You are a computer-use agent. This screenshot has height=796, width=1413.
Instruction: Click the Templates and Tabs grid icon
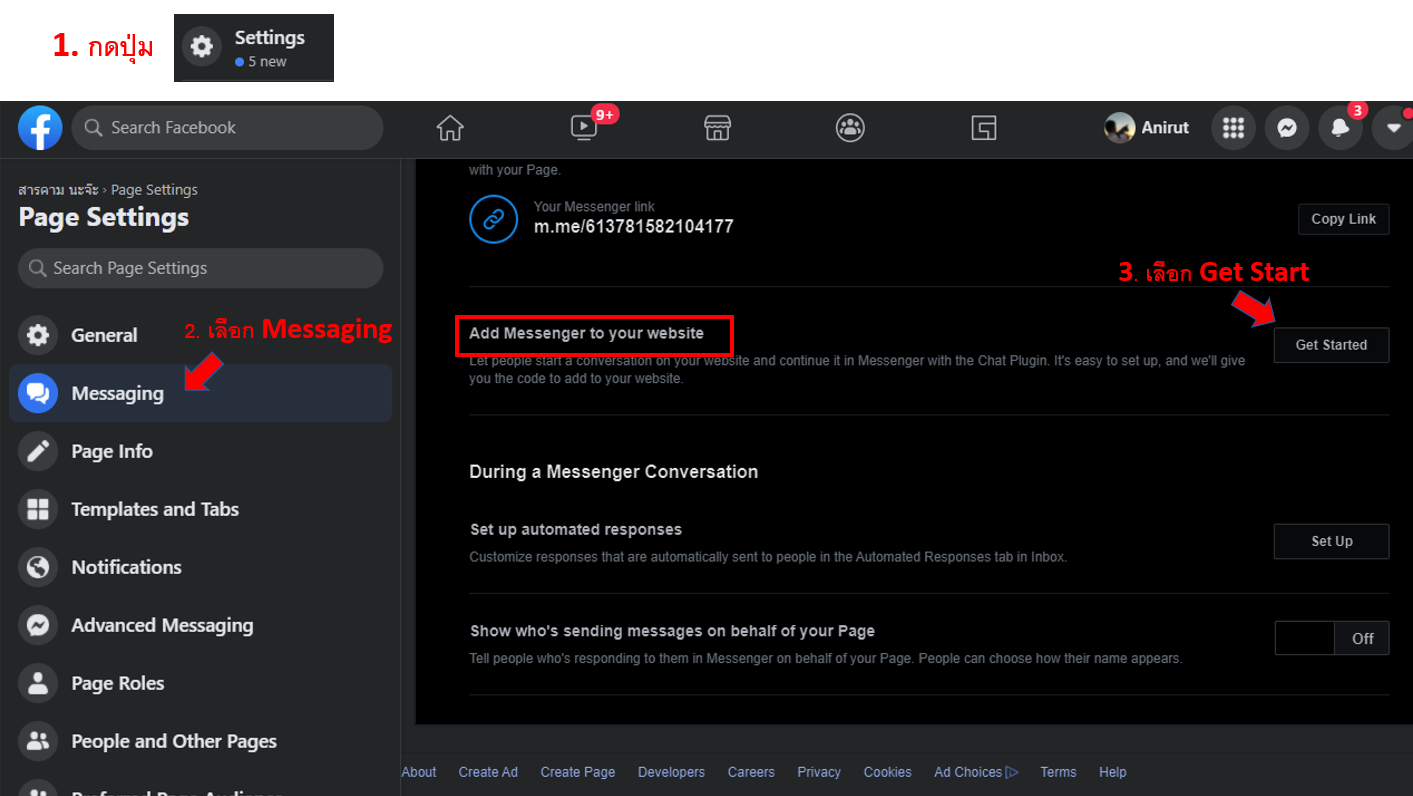coord(38,509)
